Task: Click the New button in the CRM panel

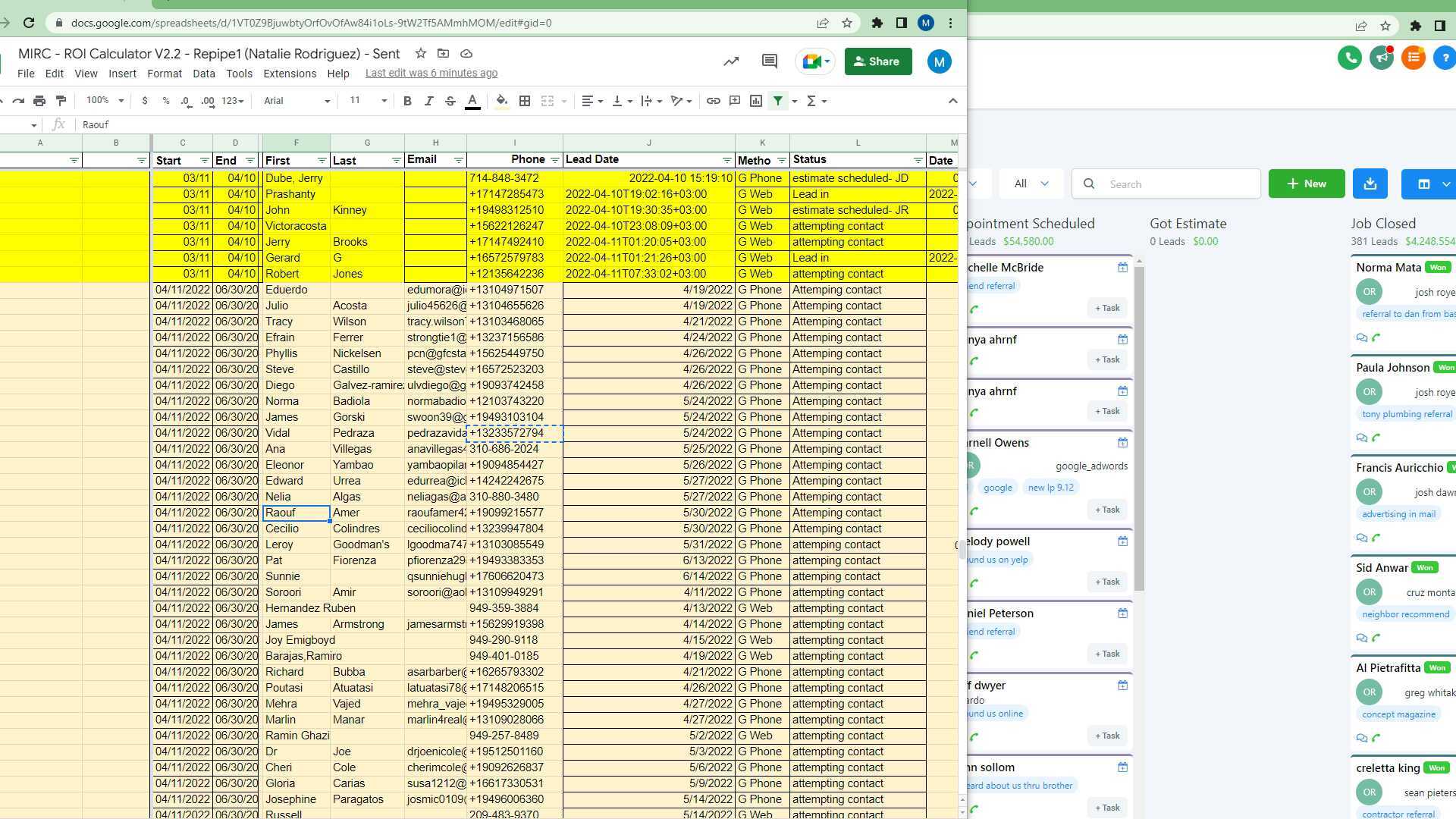Action: (1306, 183)
